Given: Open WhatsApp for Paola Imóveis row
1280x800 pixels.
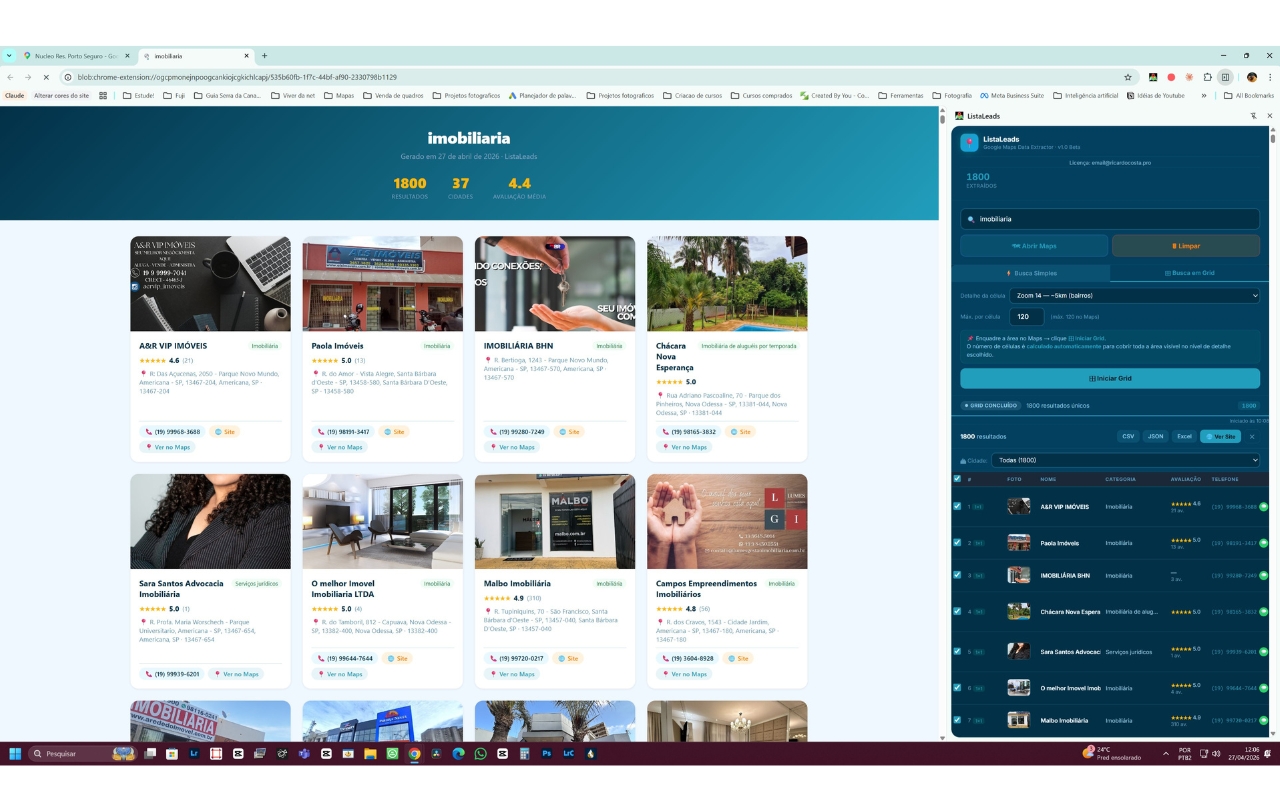Looking at the screenshot, I should (x=1263, y=543).
